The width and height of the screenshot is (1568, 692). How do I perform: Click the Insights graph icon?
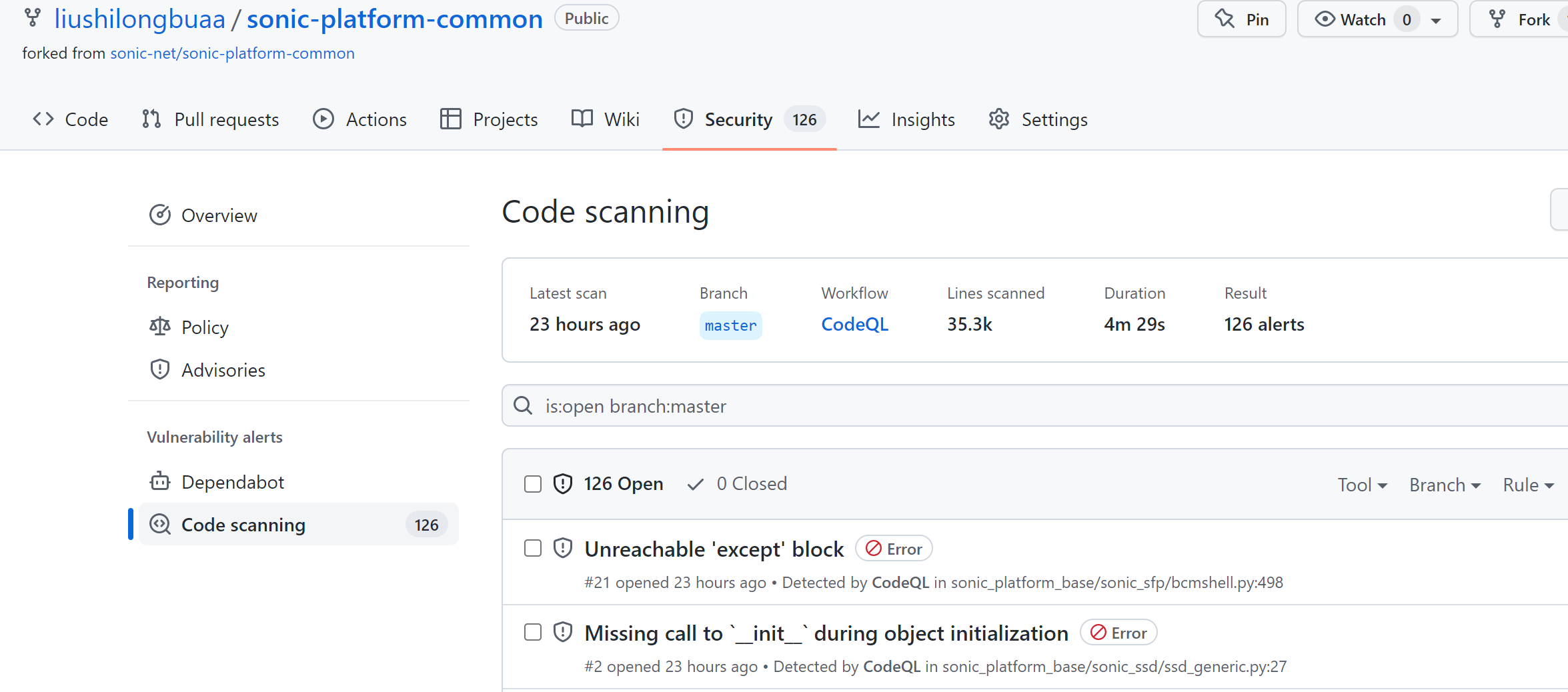(x=869, y=119)
